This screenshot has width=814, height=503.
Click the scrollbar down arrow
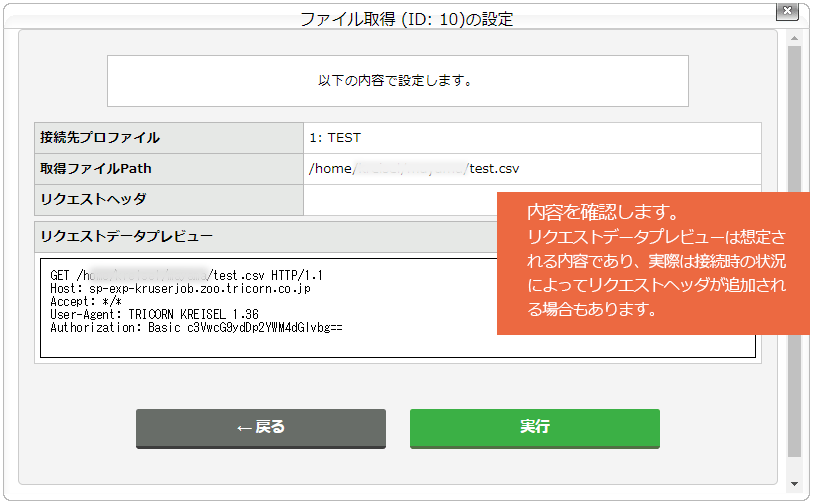(794, 484)
